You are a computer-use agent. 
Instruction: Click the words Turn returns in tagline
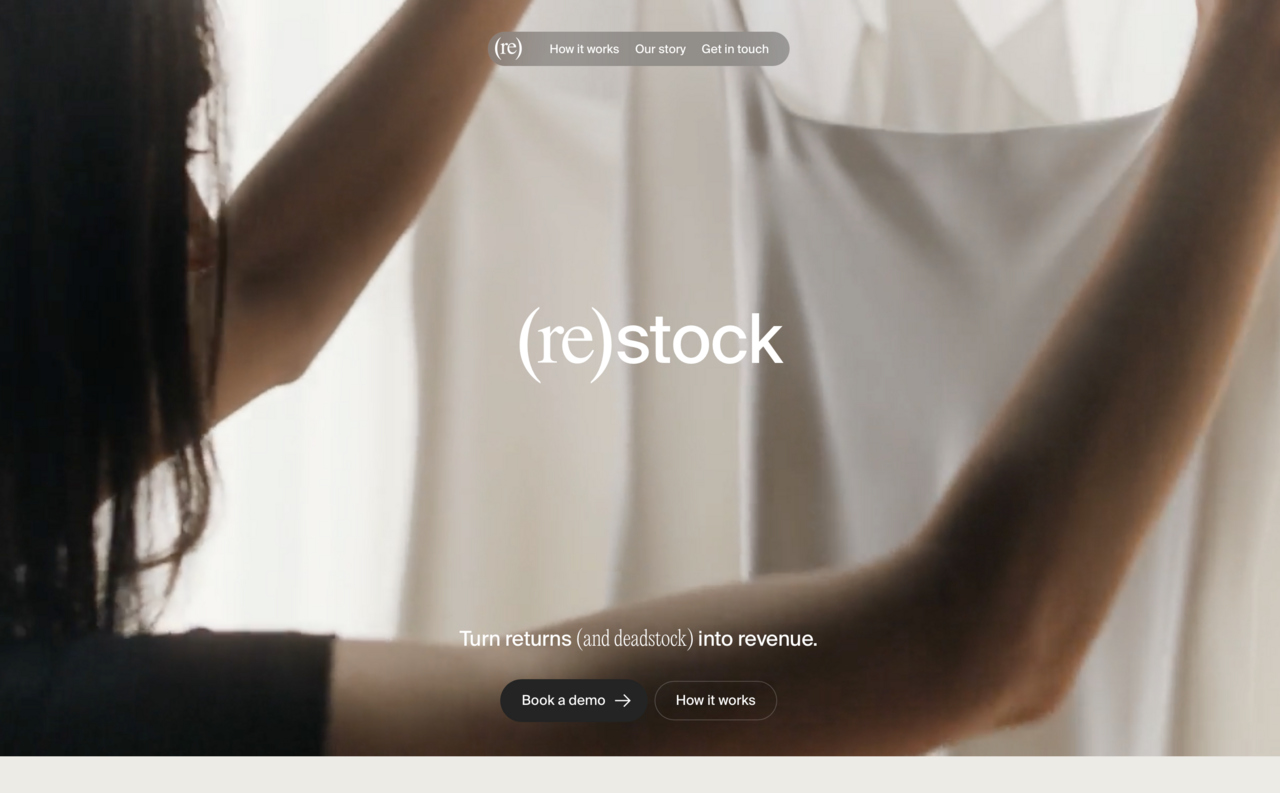click(x=515, y=638)
